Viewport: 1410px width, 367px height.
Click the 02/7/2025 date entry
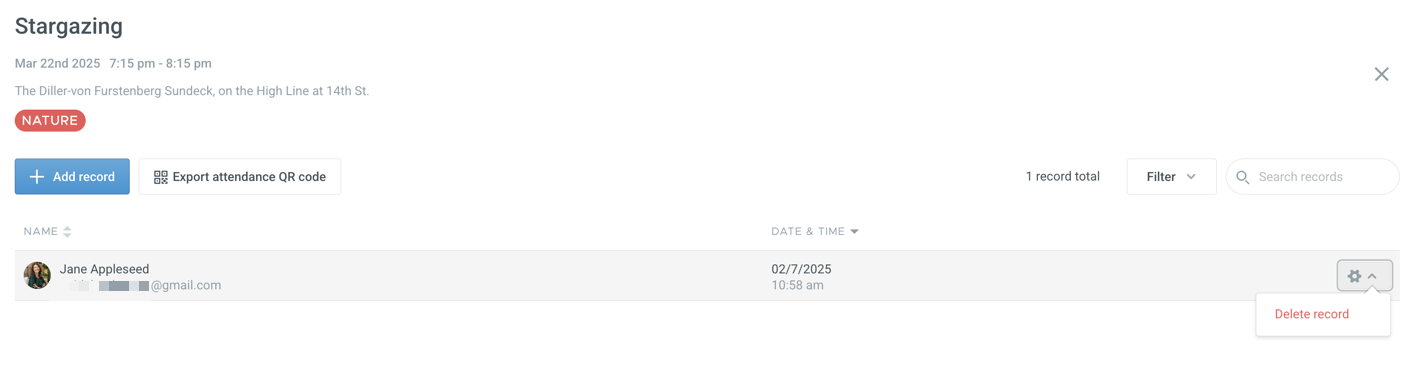[801, 269]
